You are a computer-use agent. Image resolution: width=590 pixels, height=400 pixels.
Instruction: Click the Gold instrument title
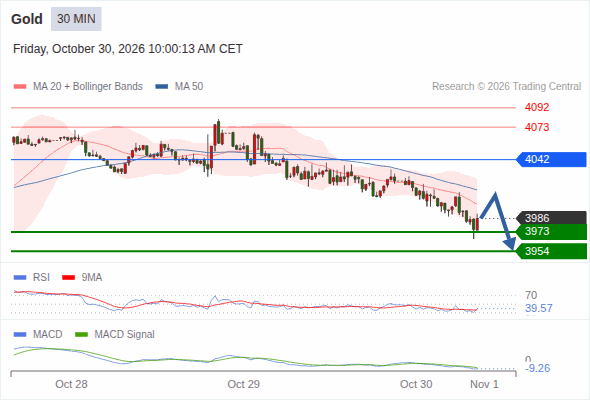click(27, 19)
